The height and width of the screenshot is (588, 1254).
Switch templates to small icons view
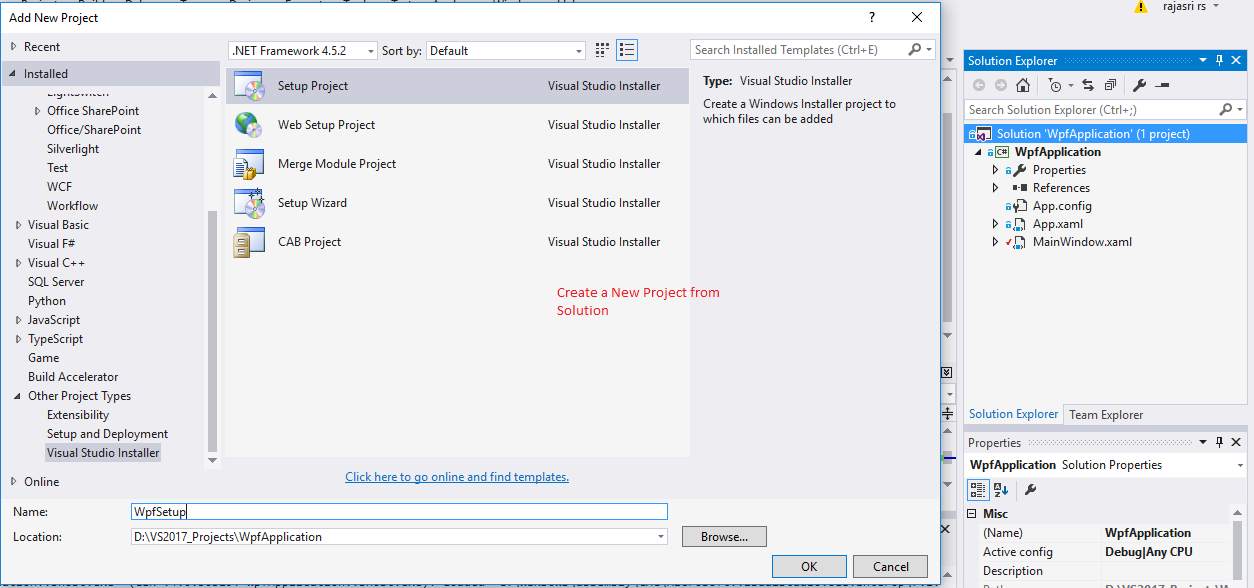click(602, 50)
